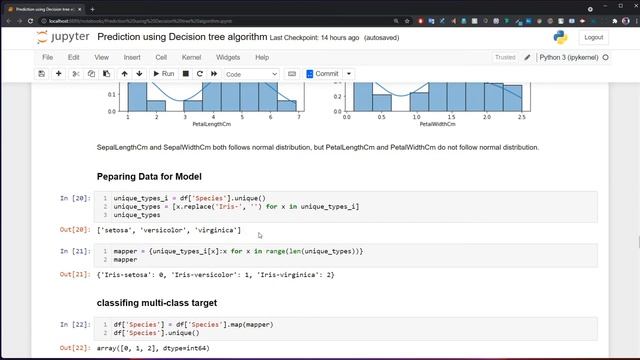
Task: Open the File menu
Action: click(47, 58)
